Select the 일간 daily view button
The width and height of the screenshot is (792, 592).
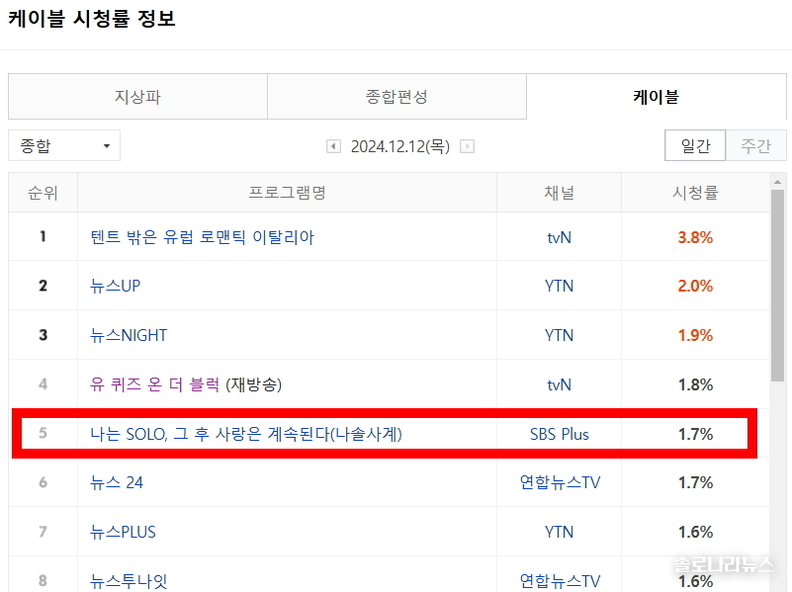point(696,145)
